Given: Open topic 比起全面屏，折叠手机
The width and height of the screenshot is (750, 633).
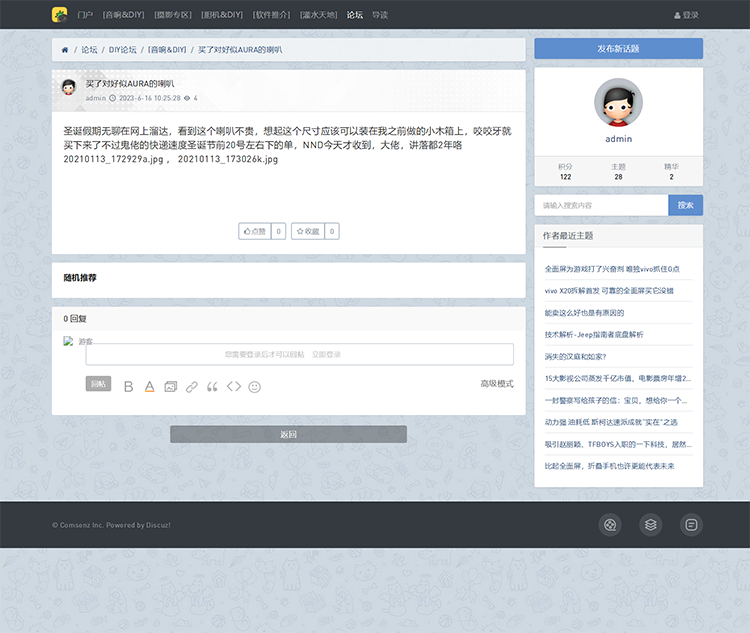Looking at the screenshot, I should click(610, 466).
